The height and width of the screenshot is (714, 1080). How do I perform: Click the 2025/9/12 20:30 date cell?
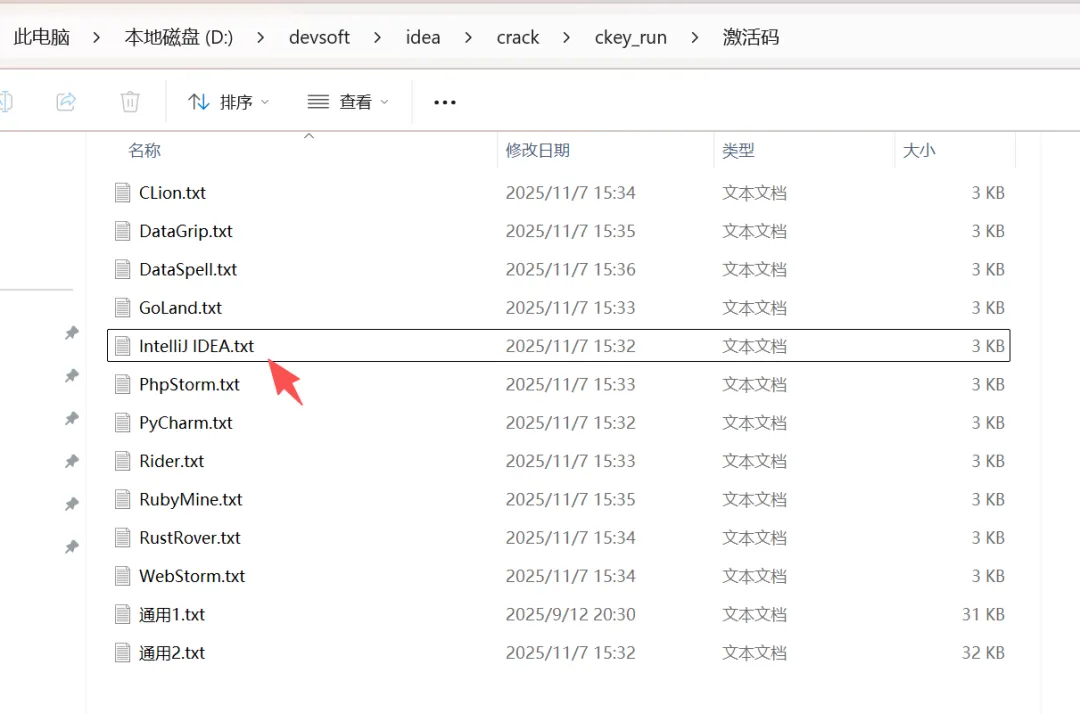570,614
